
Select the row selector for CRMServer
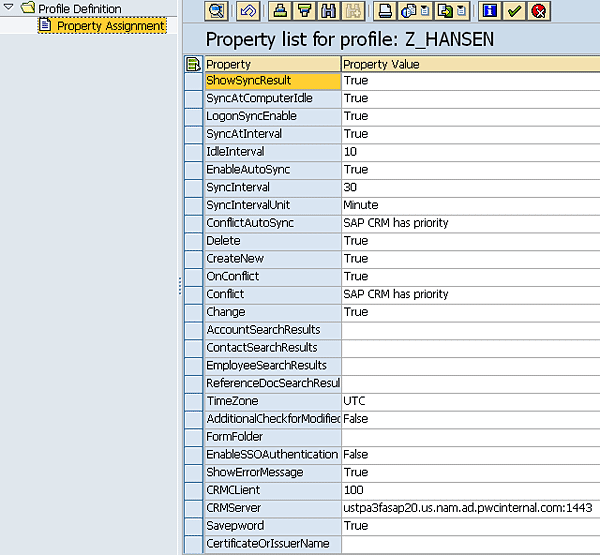193,508
